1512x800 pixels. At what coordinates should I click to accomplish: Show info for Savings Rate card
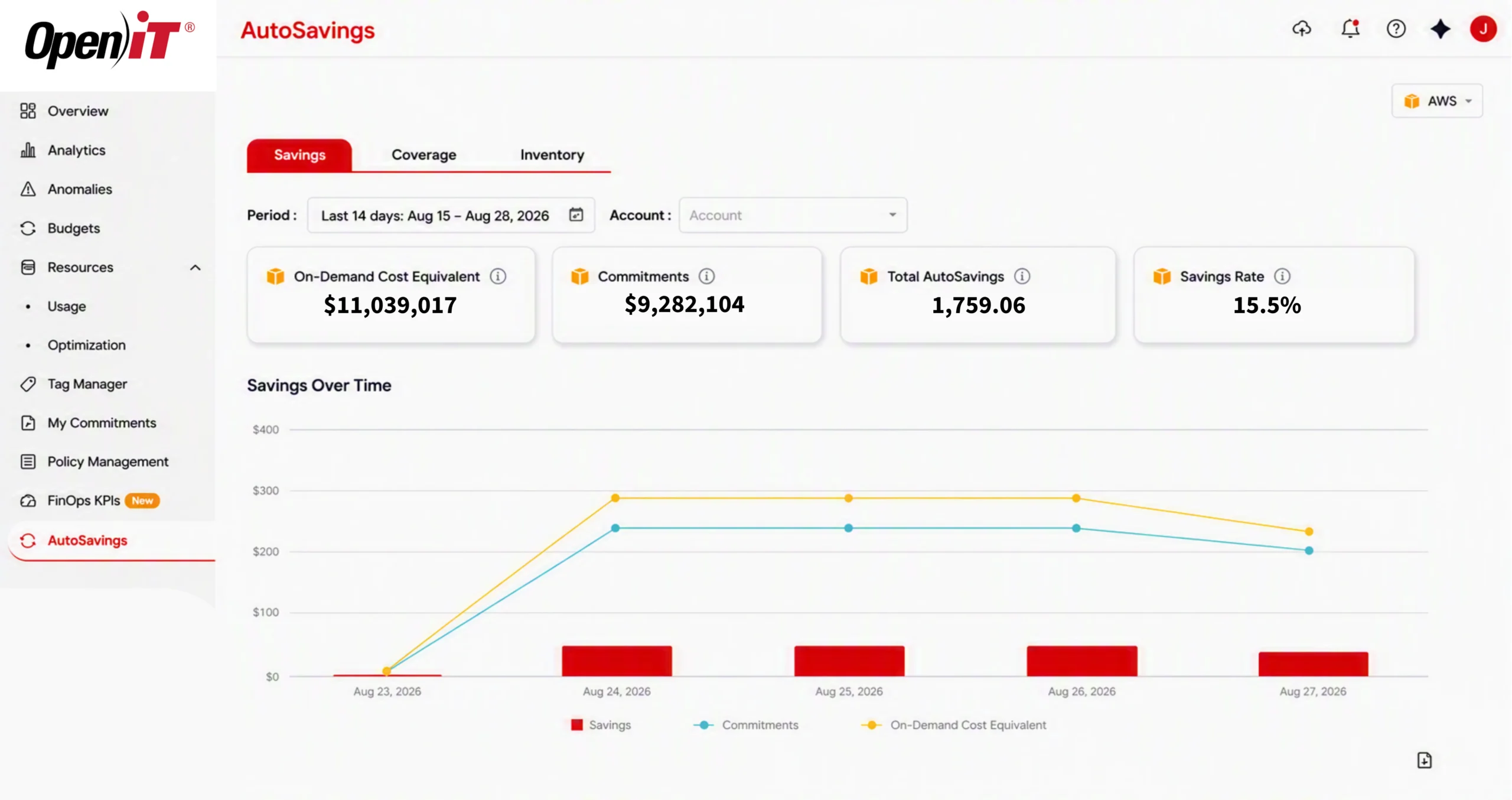point(1282,276)
